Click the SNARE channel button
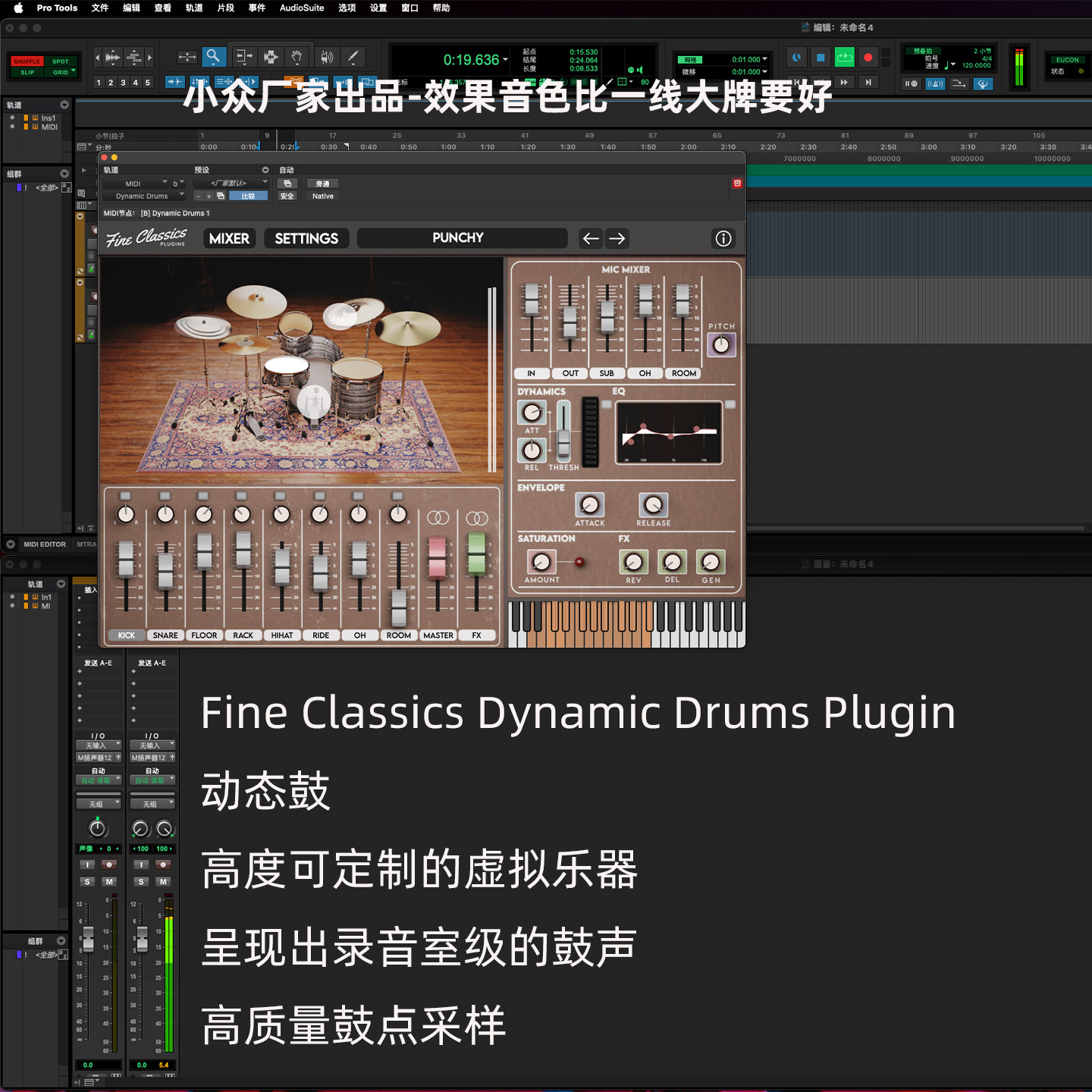 tap(165, 635)
